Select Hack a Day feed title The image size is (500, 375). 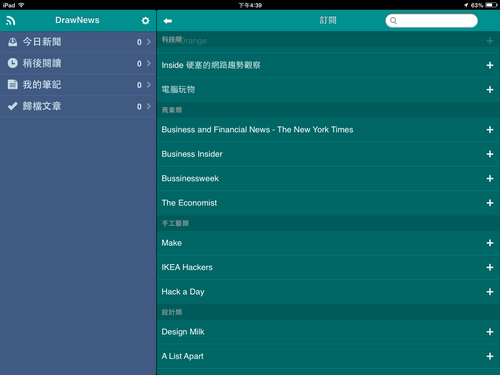183,292
